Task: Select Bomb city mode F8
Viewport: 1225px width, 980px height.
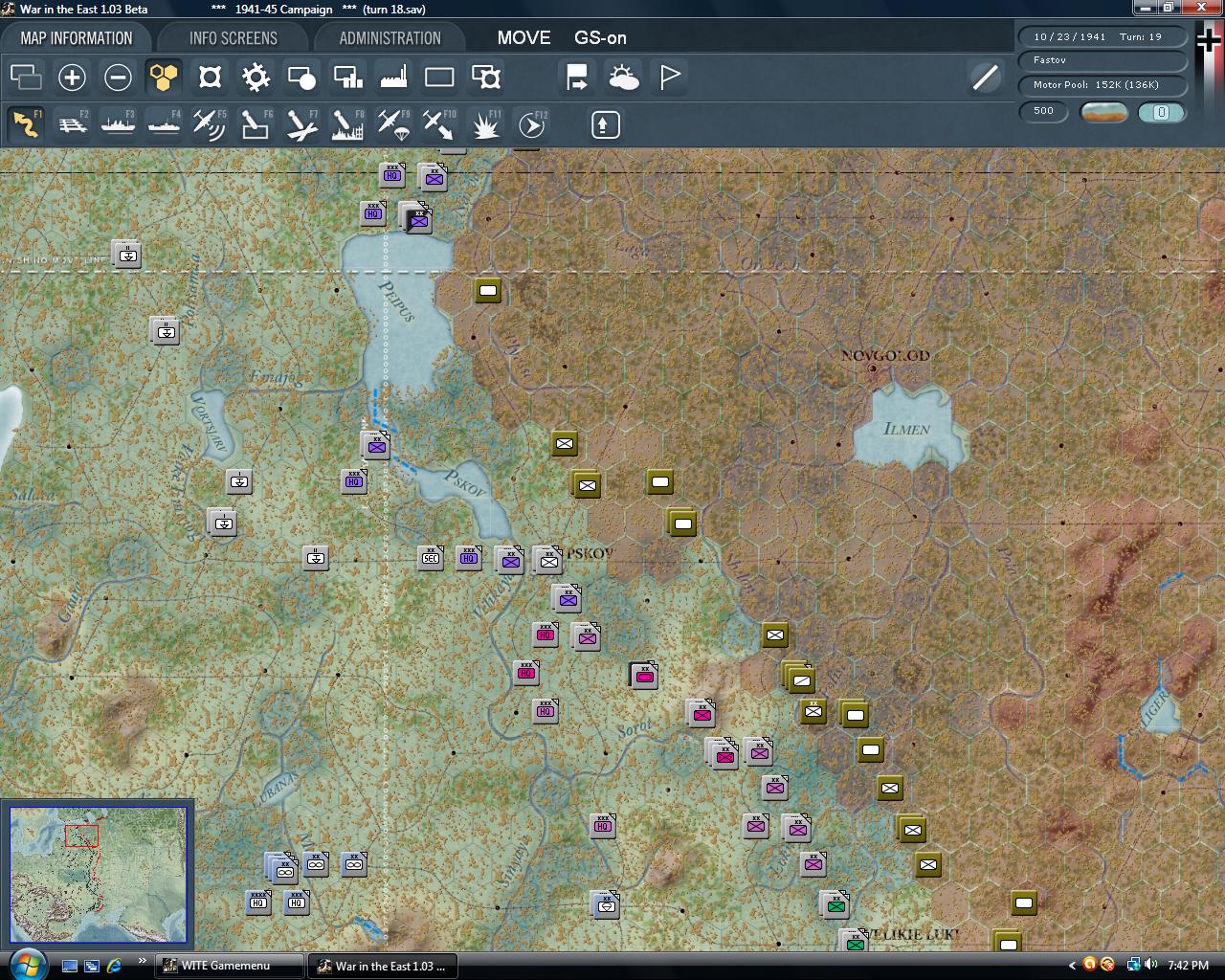Action: click(x=347, y=124)
